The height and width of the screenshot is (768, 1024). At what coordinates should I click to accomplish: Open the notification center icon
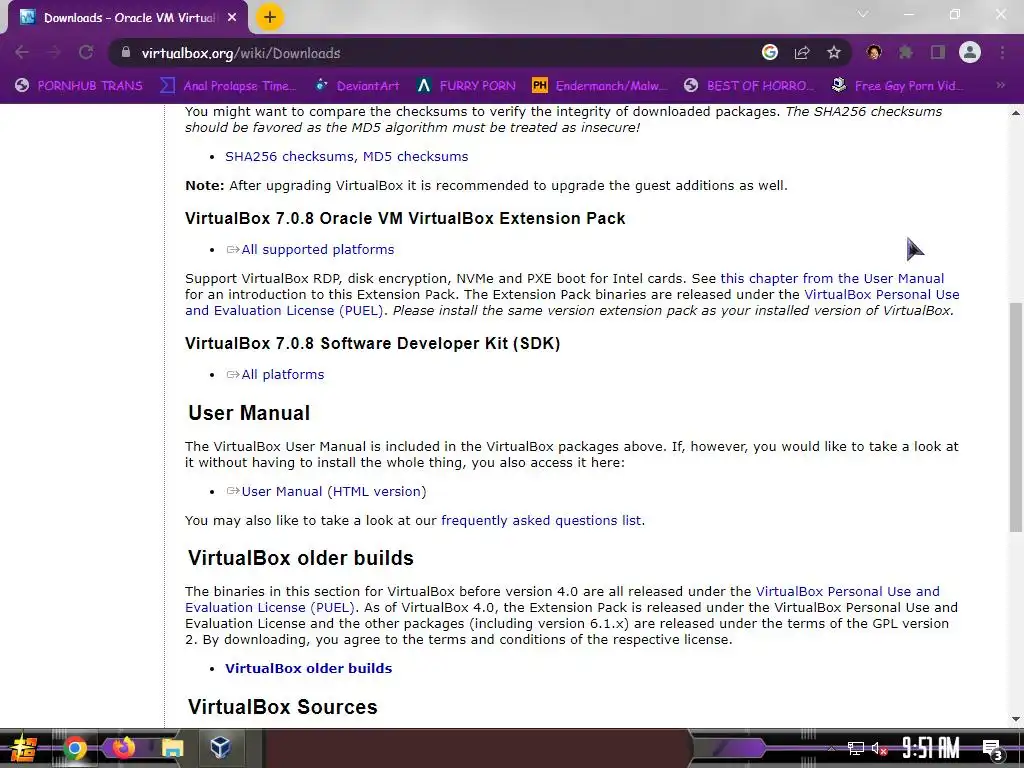point(993,749)
